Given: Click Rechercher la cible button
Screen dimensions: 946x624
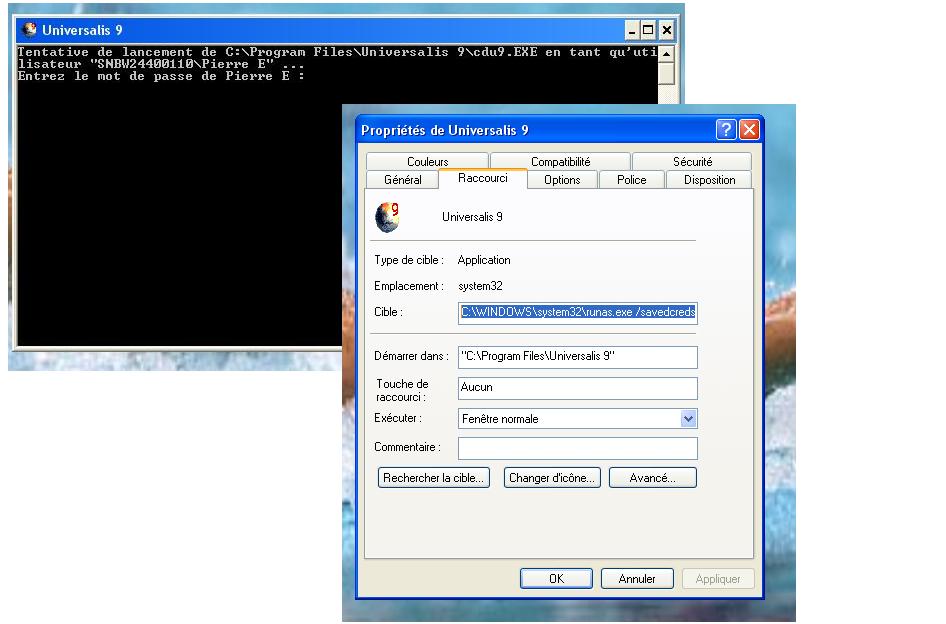Looking at the screenshot, I should click(x=433, y=478).
